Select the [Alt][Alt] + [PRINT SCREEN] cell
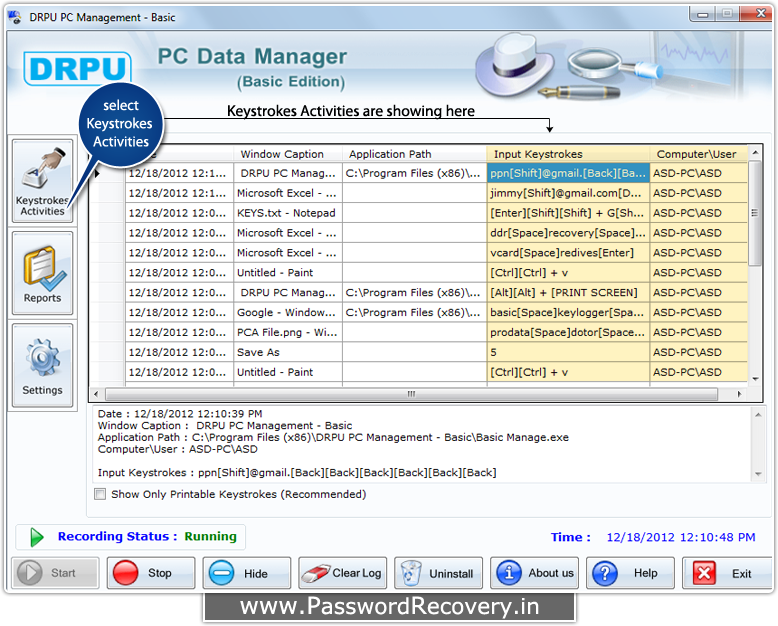This screenshot has height=626, width=778. [568, 292]
